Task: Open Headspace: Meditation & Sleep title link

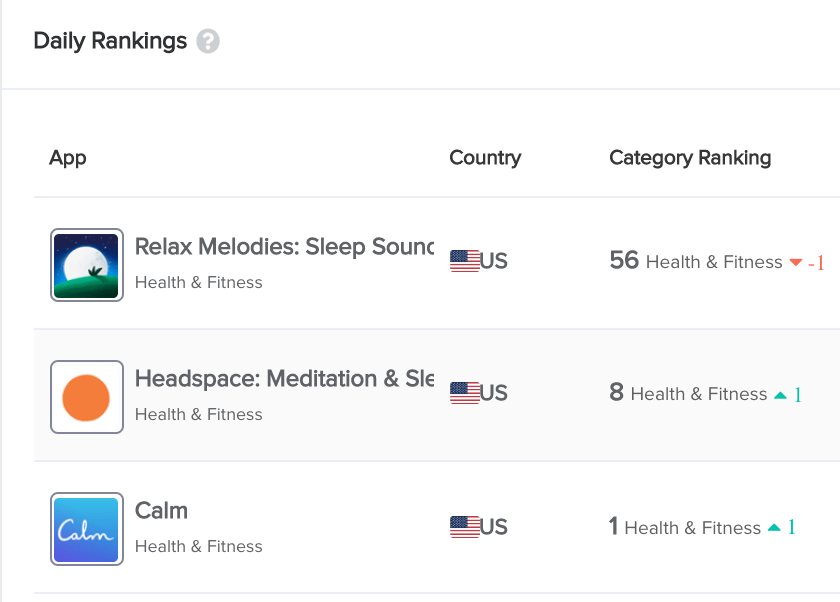Action: [284, 379]
